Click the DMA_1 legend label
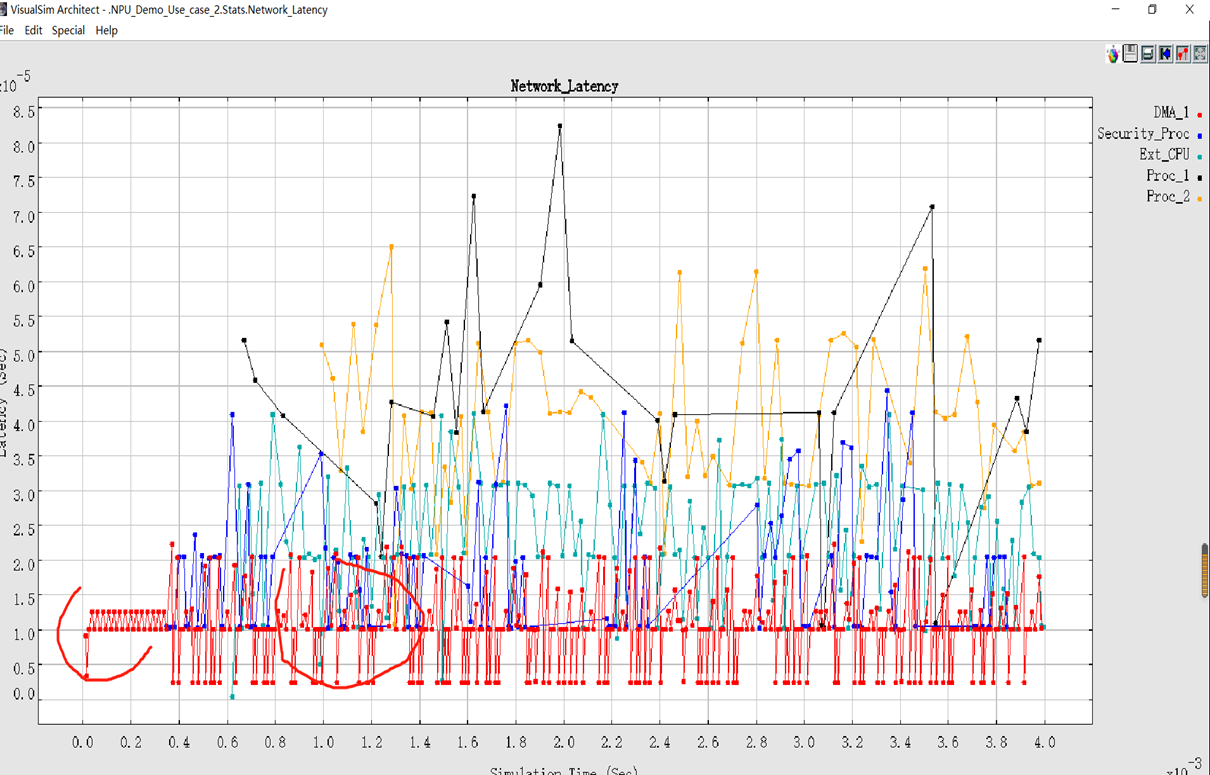This screenshot has width=1210, height=775. [x=1170, y=112]
